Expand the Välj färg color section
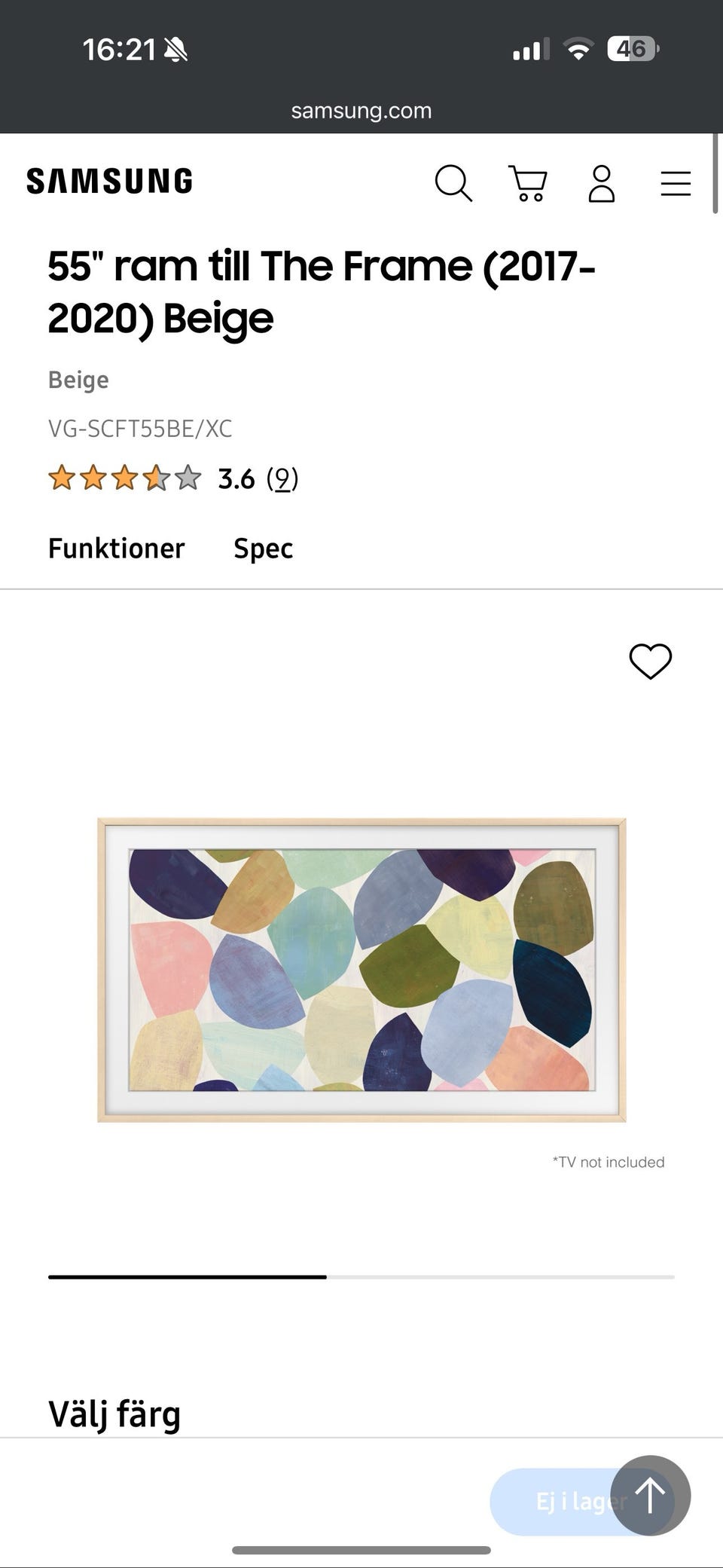The width and height of the screenshot is (723, 1568). 113,1414
